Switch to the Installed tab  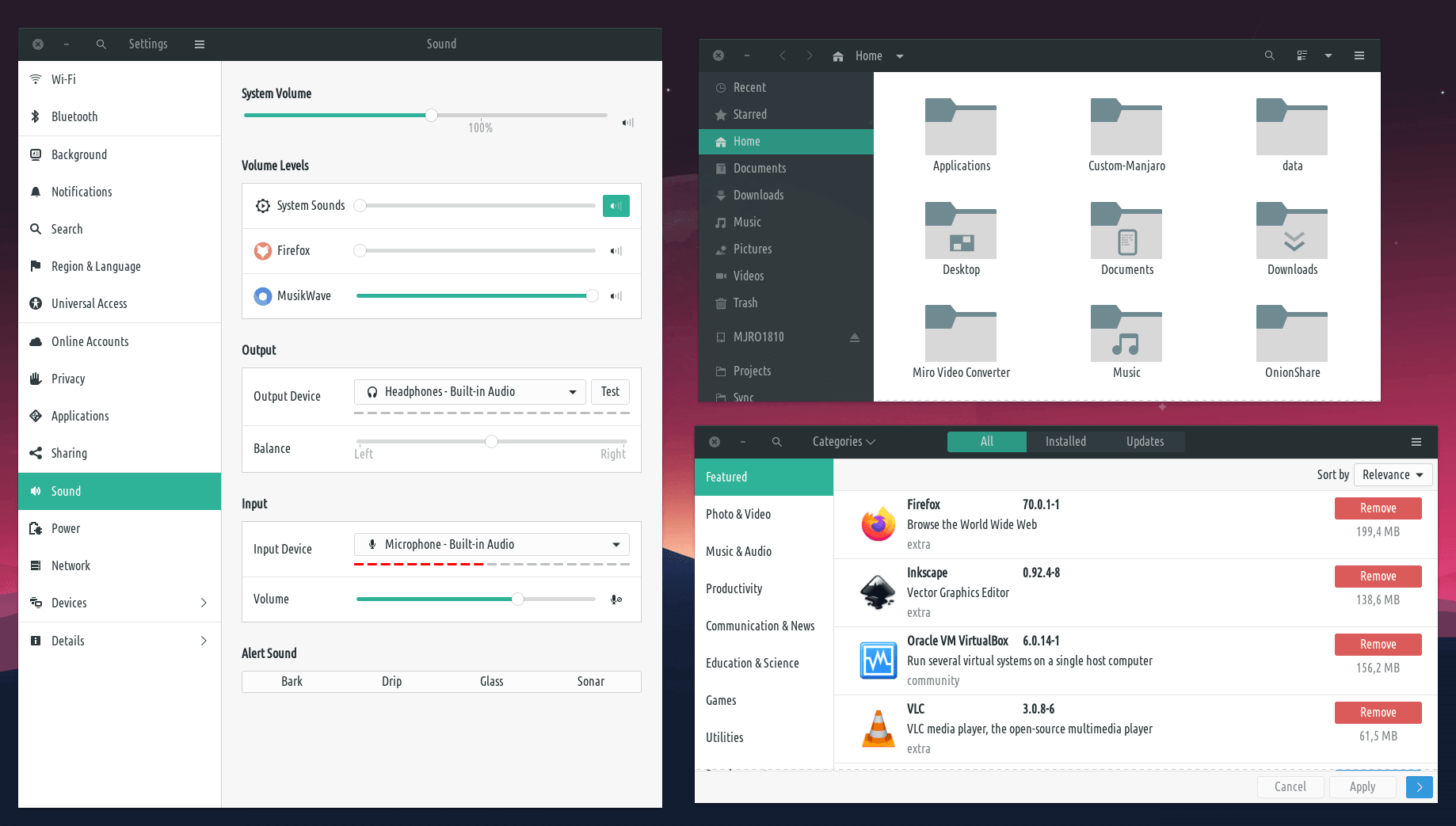[1065, 442]
